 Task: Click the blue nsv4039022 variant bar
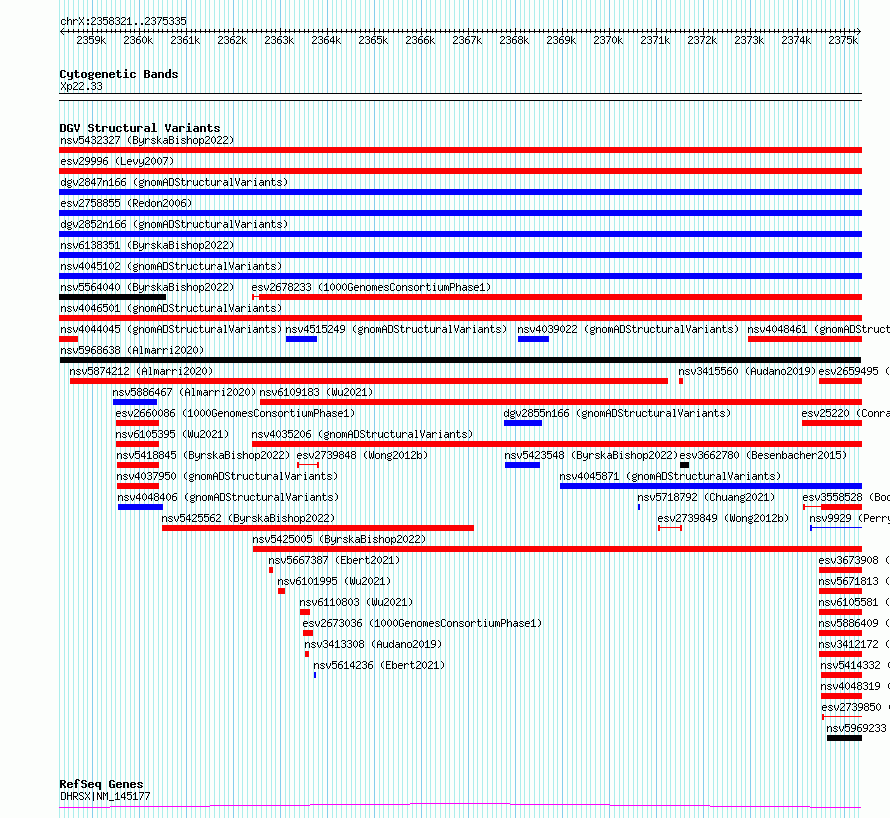coord(533,339)
